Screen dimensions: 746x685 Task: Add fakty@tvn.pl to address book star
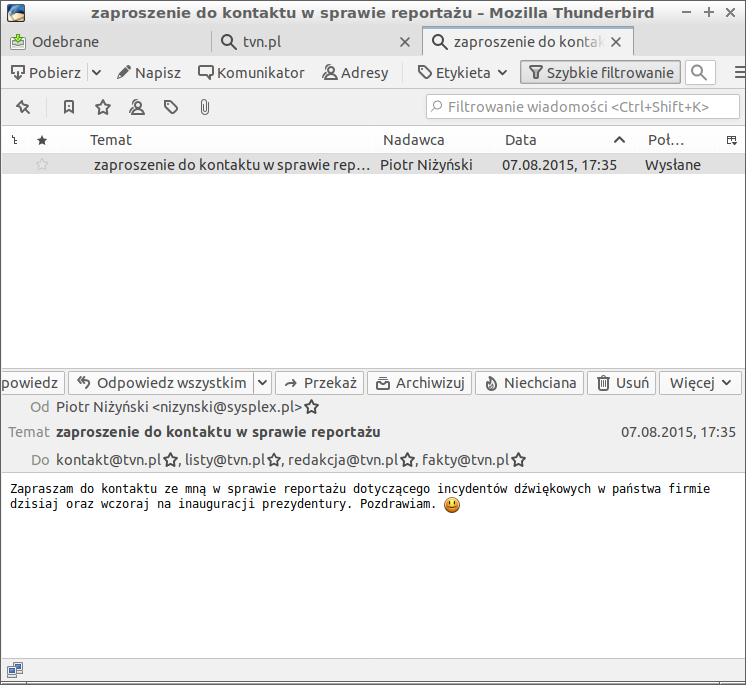coord(519,460)
